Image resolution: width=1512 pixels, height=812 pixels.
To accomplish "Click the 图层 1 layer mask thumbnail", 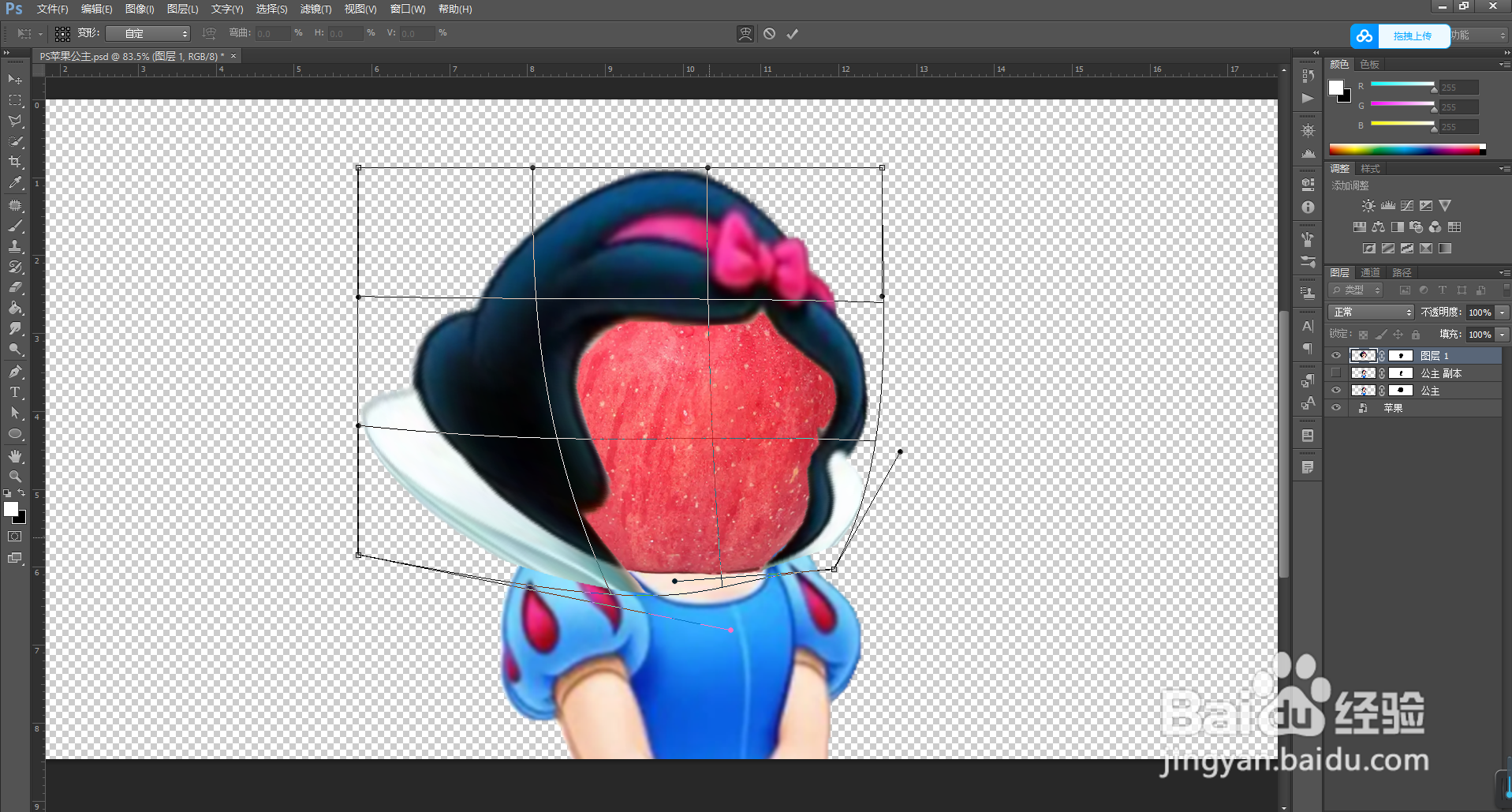I will point(1401,356).
